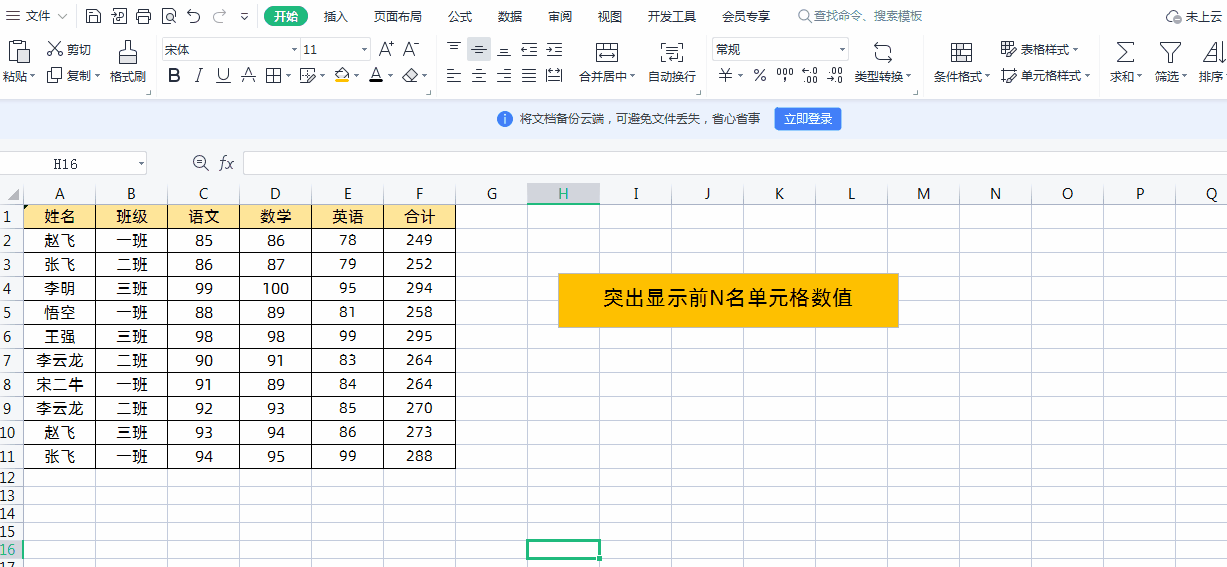Click the distributed alignment icon

coord(554,75)
